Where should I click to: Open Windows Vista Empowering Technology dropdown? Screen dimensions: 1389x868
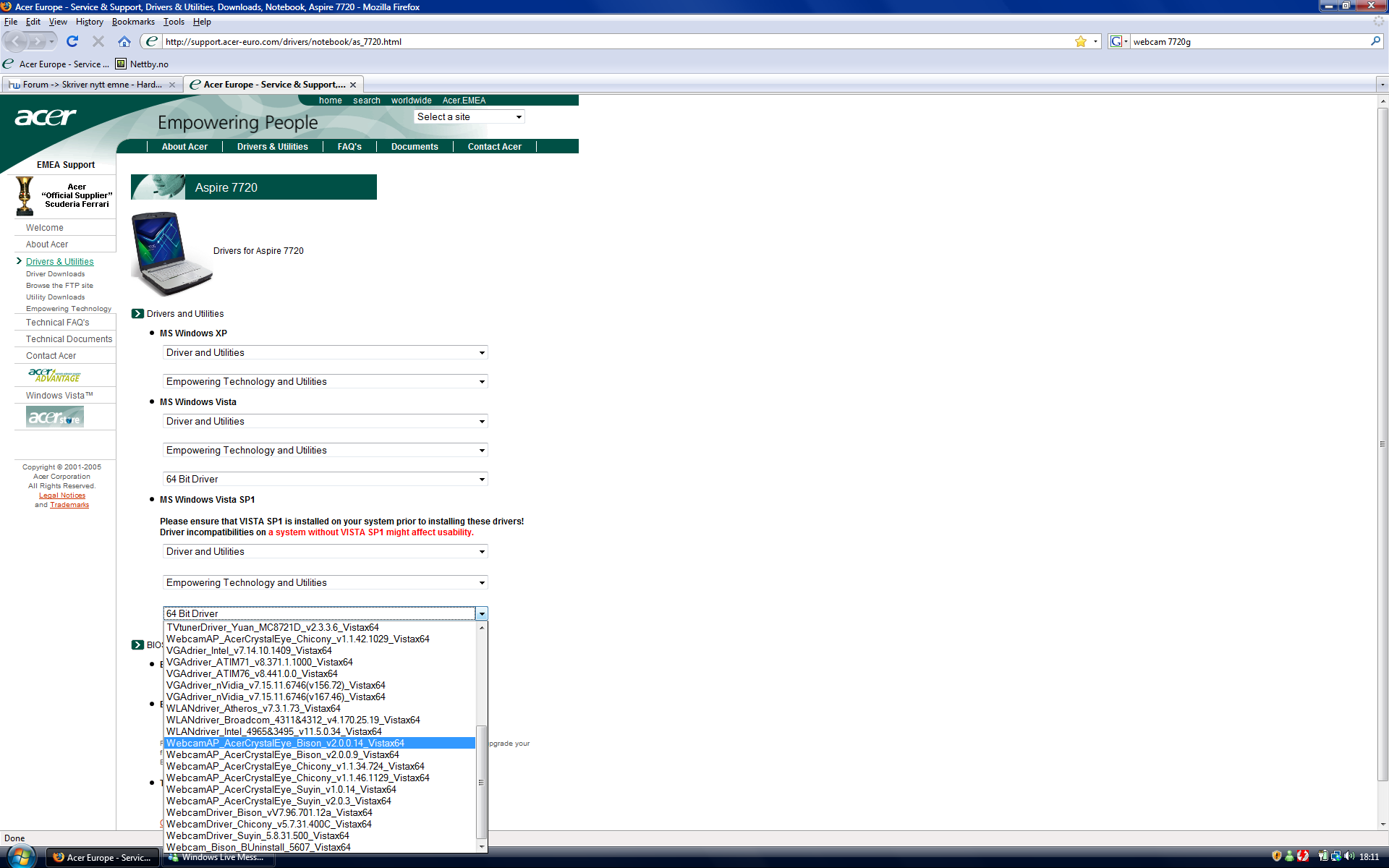326,450
